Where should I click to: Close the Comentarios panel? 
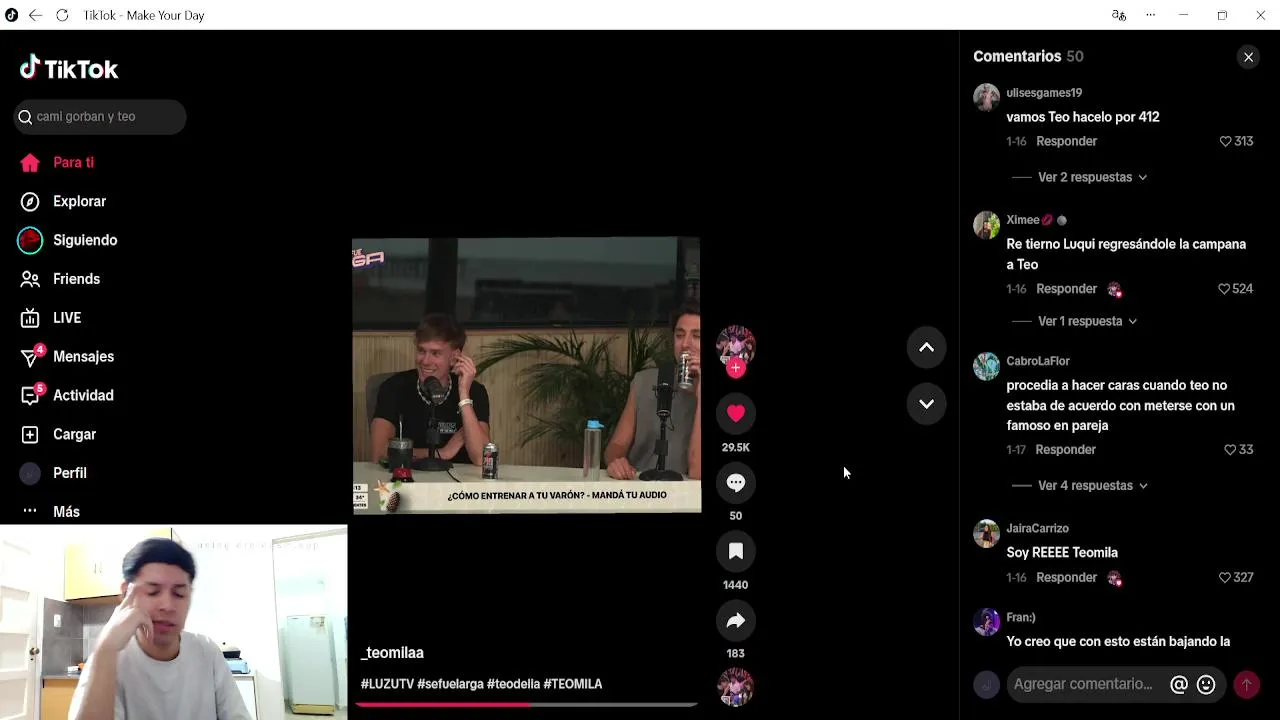pos(1248,57)
